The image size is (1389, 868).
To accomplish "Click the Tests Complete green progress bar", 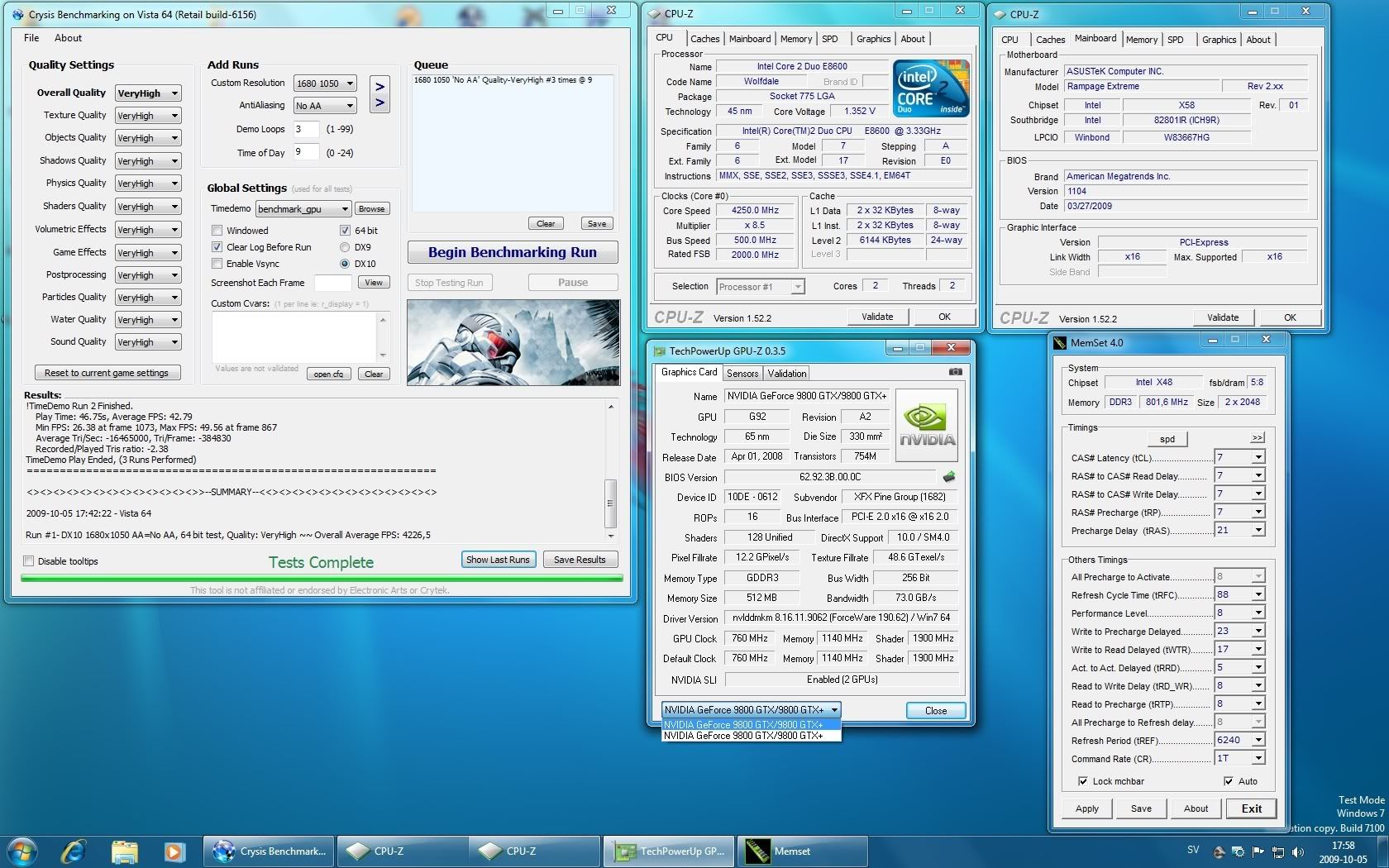I will pyautogui.click(x=322, y=579).
